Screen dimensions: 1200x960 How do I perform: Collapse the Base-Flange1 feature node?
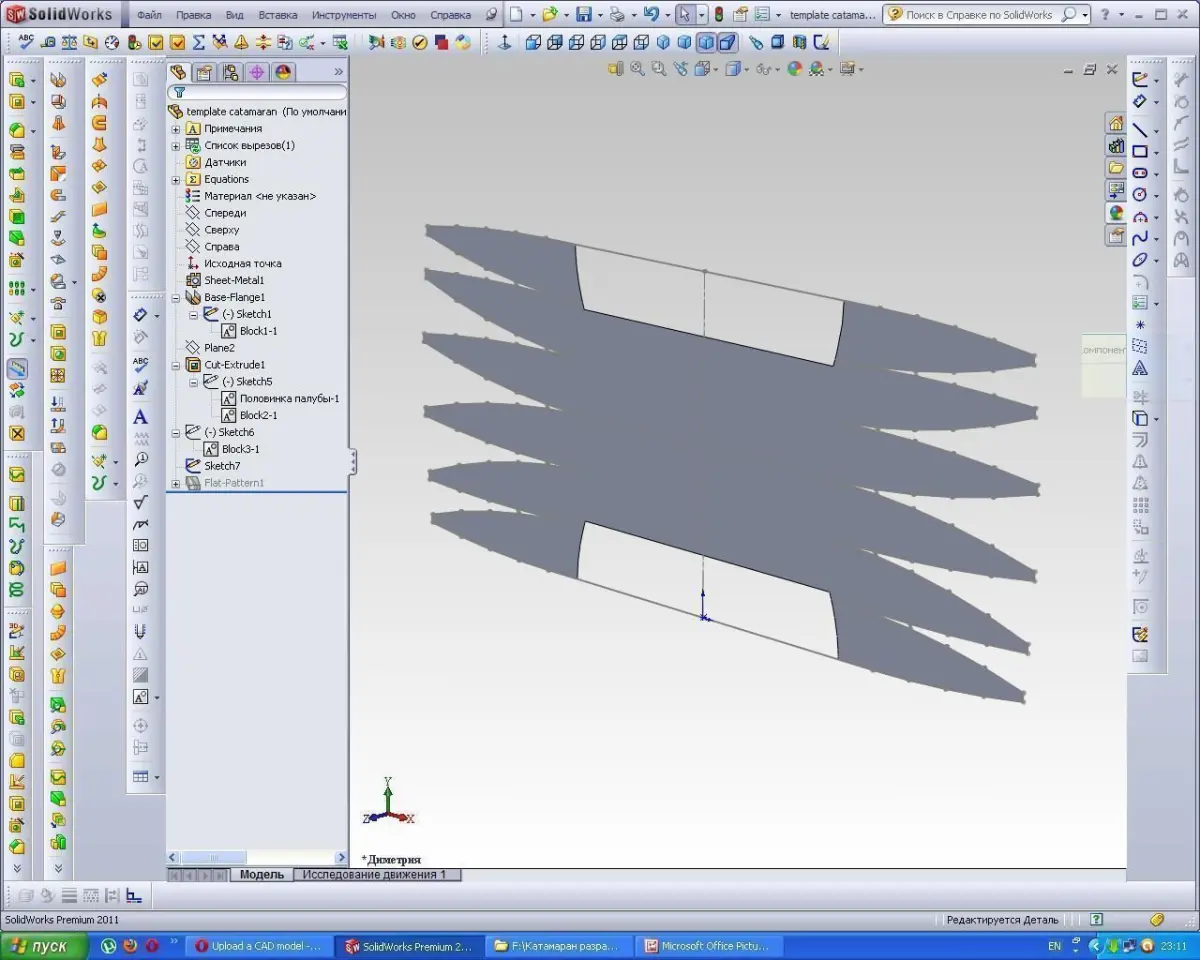176,298
